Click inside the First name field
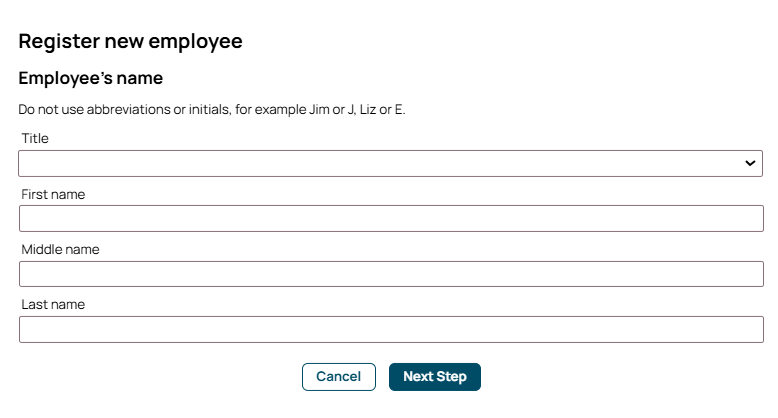Screen dimensions: 778x418 click(x=390, y=219)
